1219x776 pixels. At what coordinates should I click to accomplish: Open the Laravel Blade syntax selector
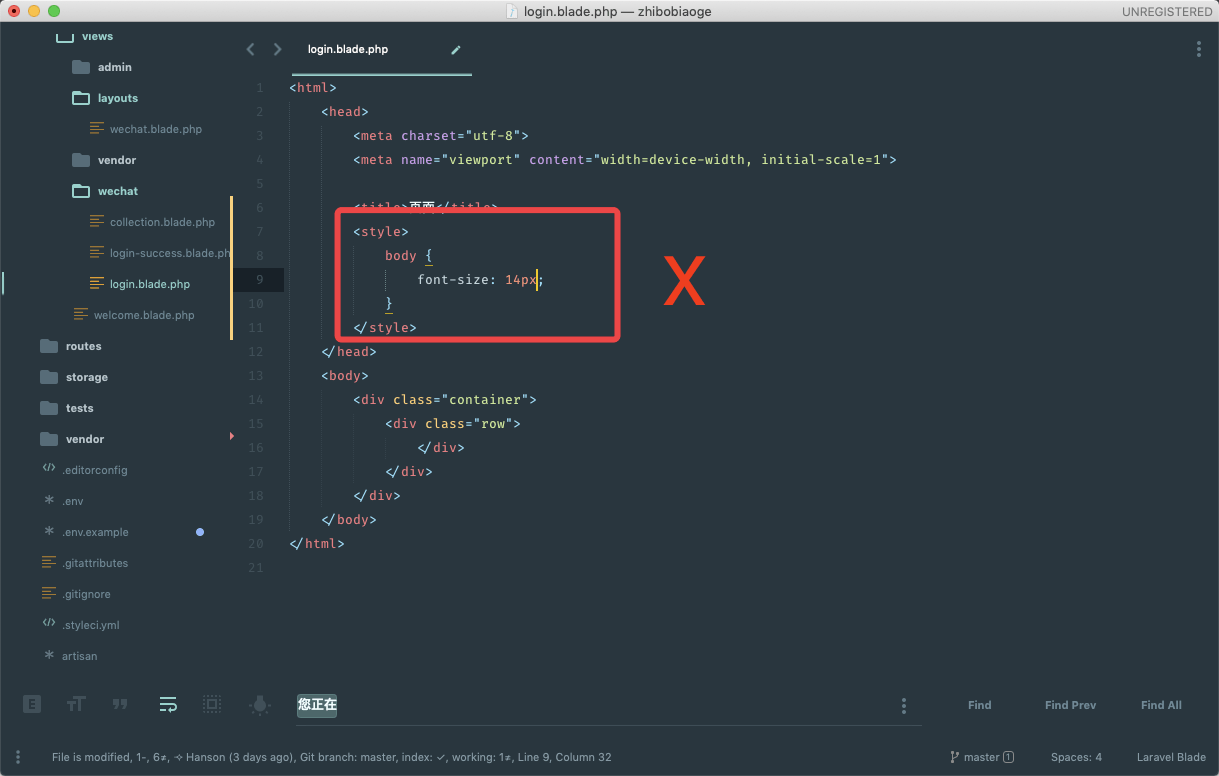(x=1171, y=757)
